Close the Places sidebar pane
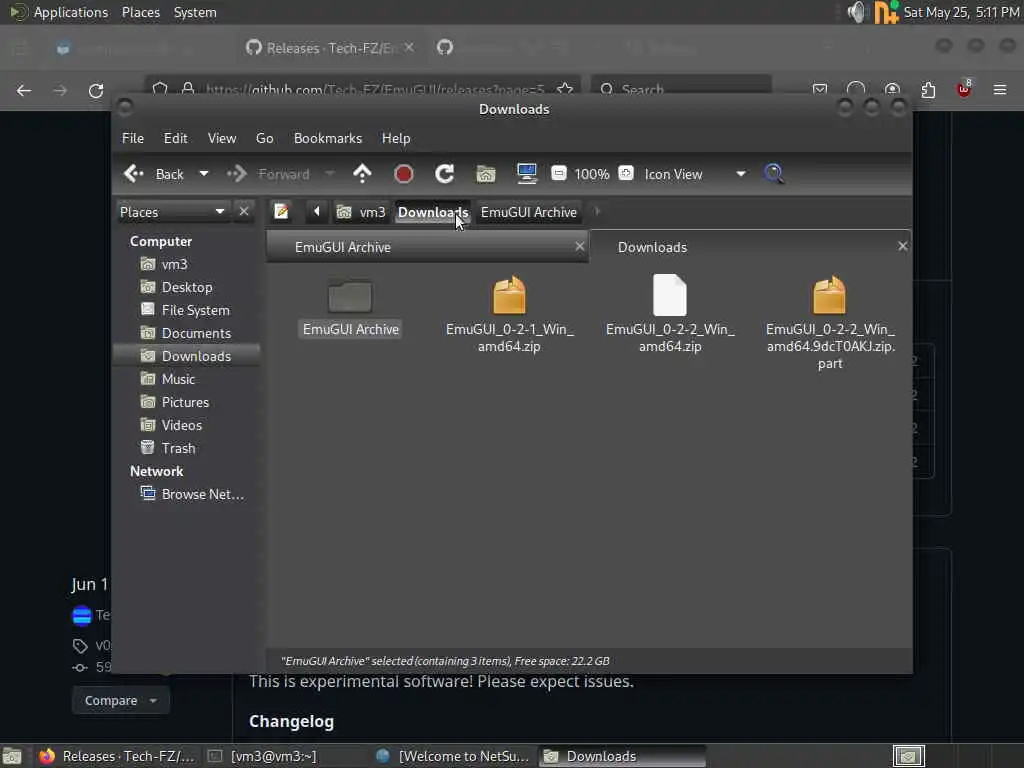 (244, 212)
